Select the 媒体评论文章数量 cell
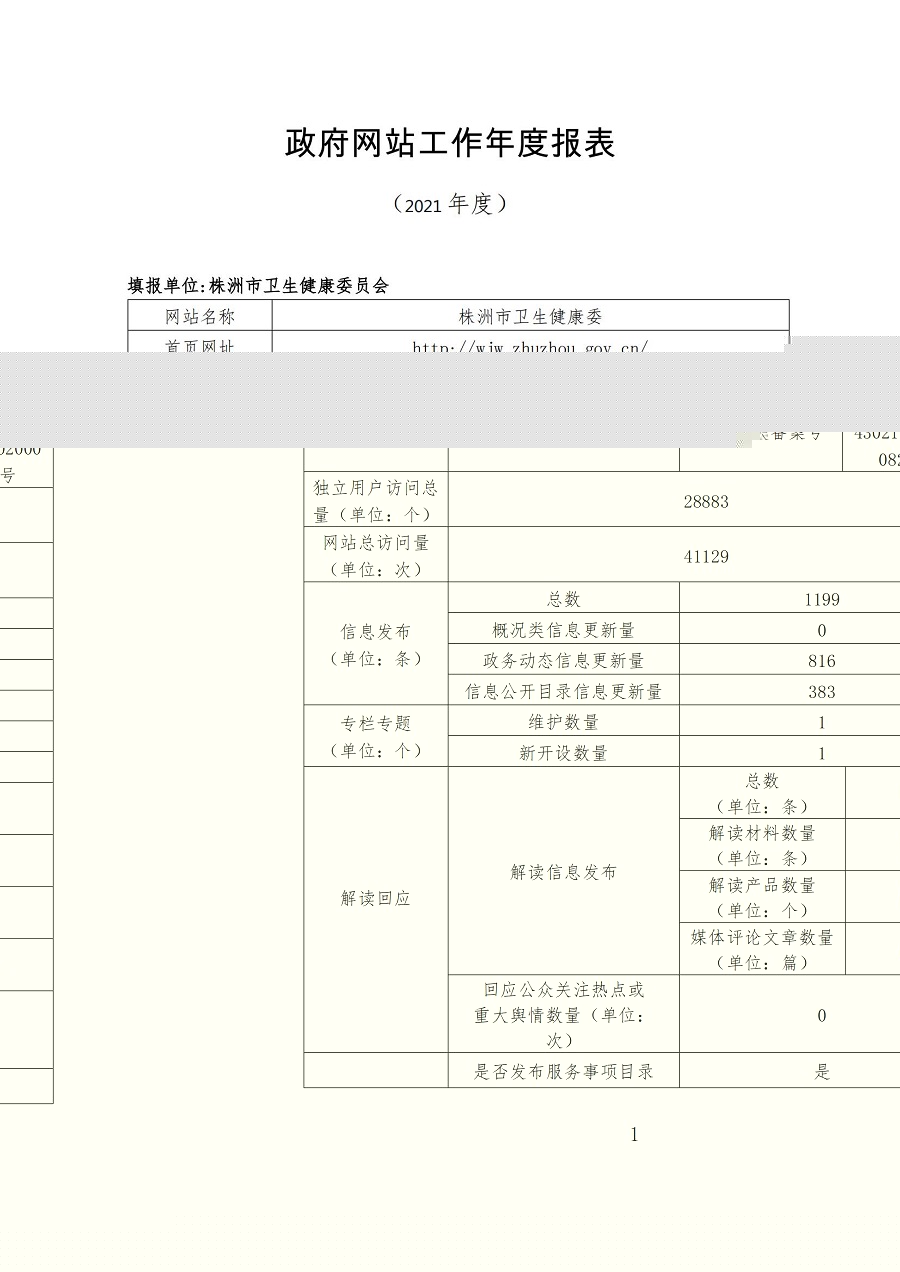Screen dimensions: 900x1272 [x=762, y=950]
